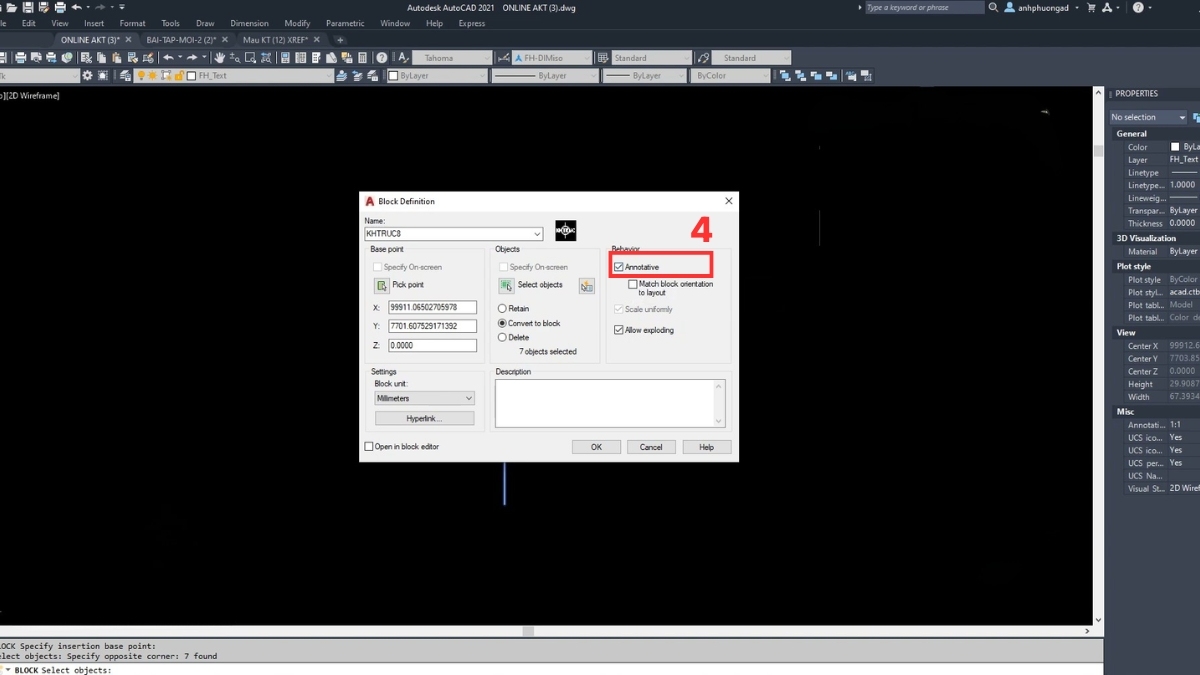Select the Retain radio button

coord(502,309)
